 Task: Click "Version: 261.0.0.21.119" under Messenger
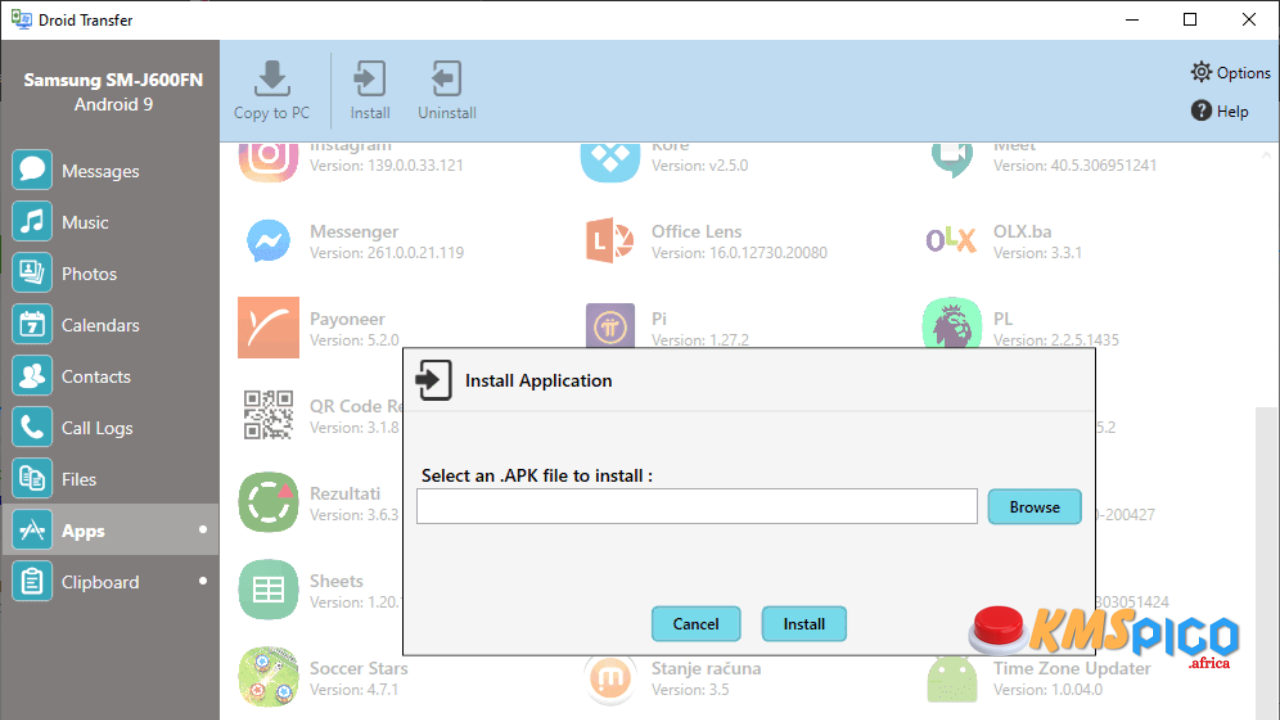pos(386,253)
